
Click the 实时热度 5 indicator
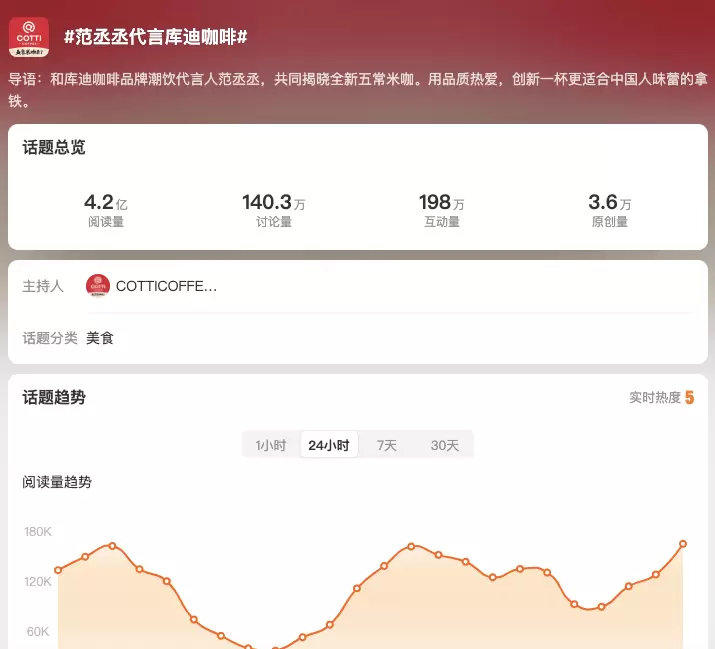point(661,398)
